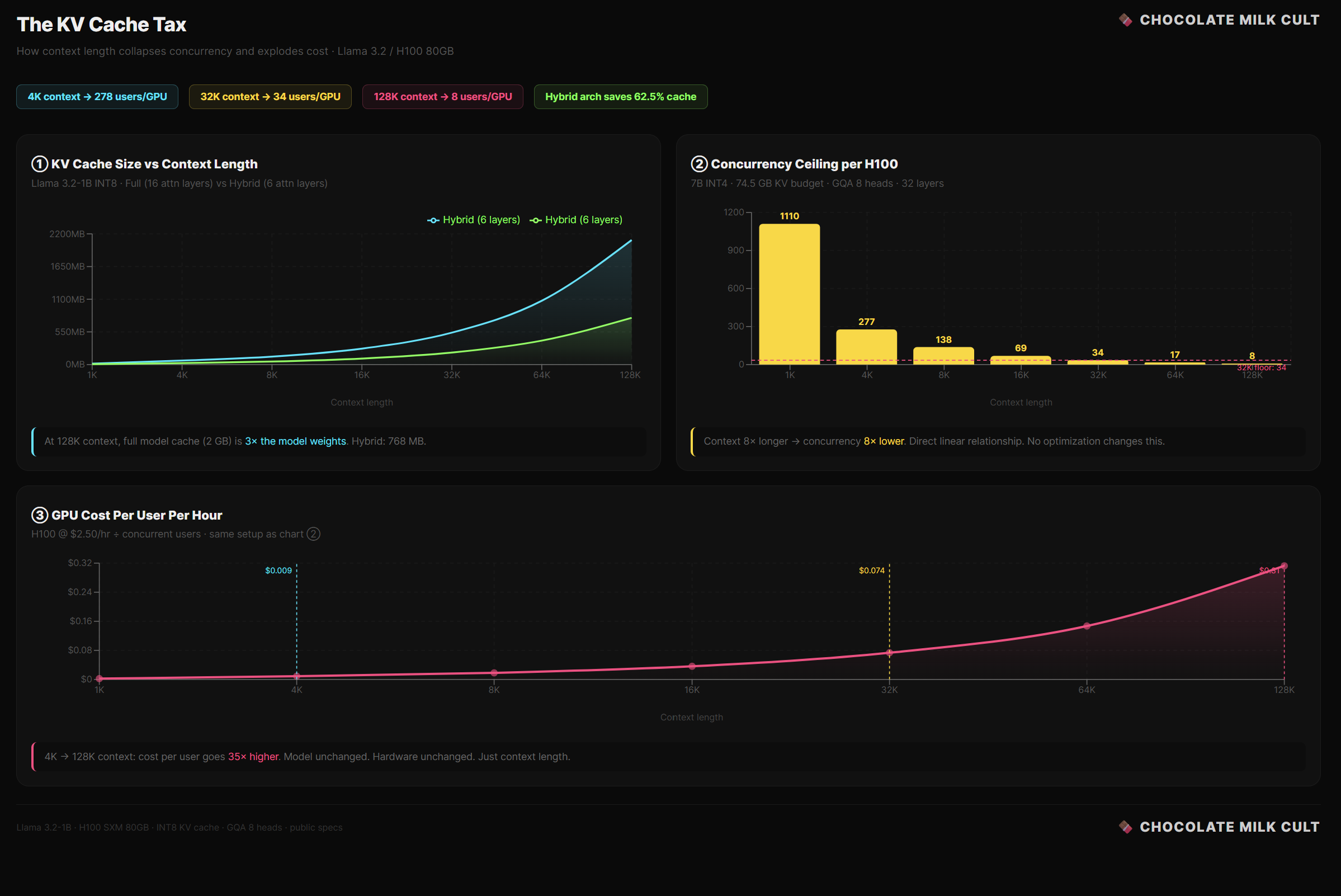Select the '4K context → 278 users/GPU' badge
The width and height of the screenshot is (1341, 896).
(x=97, y=97)
